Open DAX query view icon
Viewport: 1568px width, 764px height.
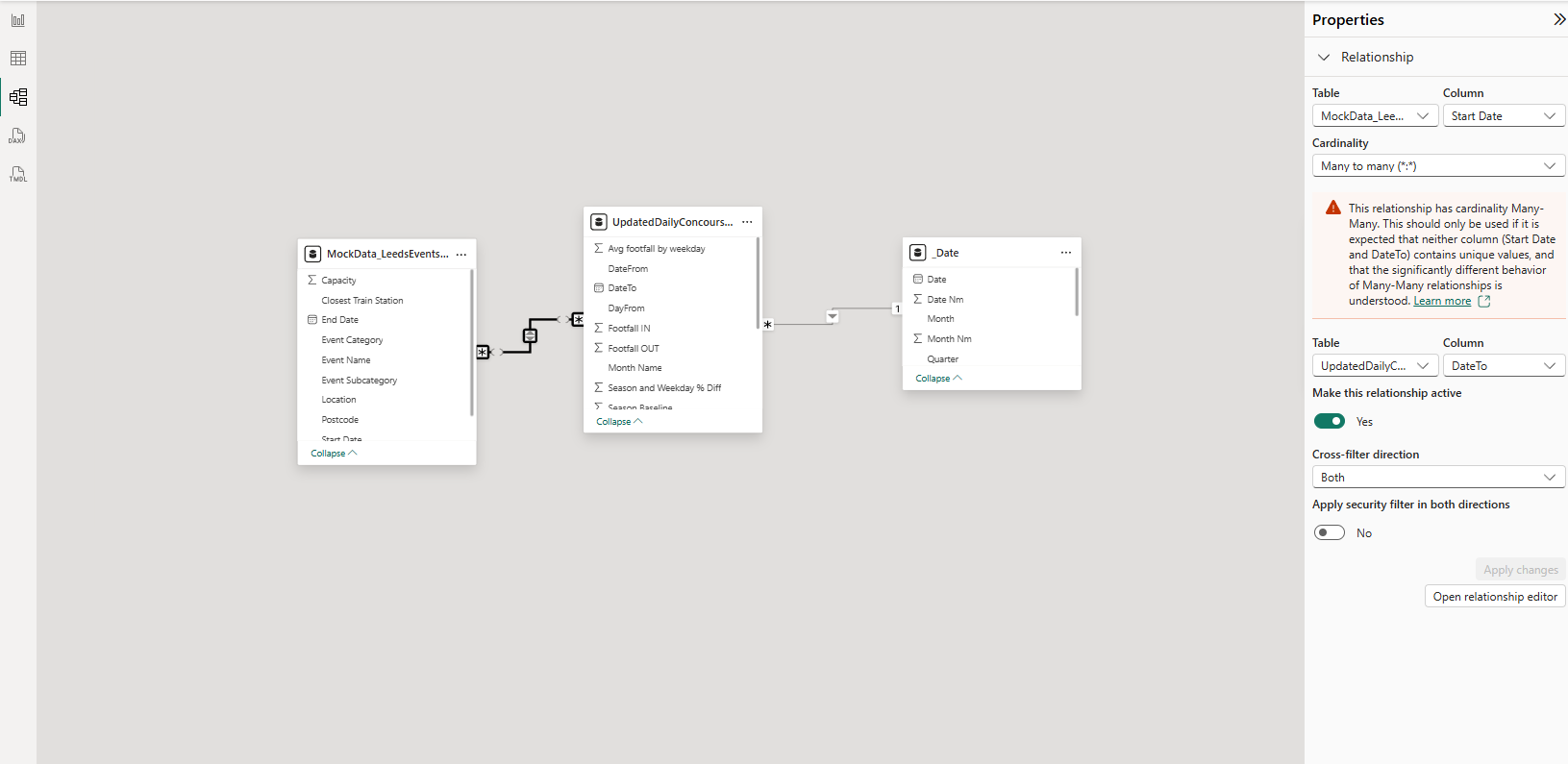point(17,136)
